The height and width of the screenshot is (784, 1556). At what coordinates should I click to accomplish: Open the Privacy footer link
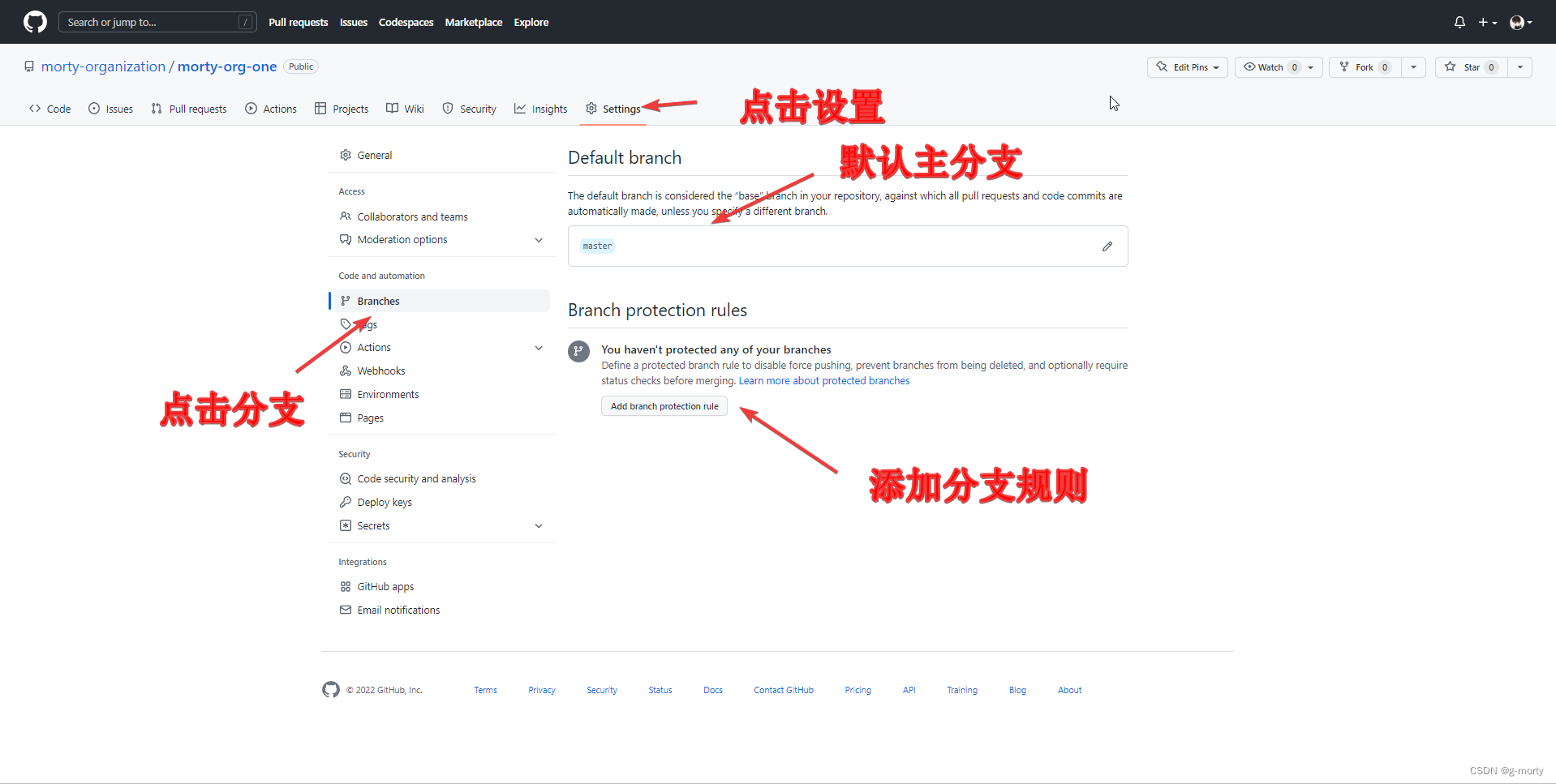pyautogui.click(x=542, y=690)
